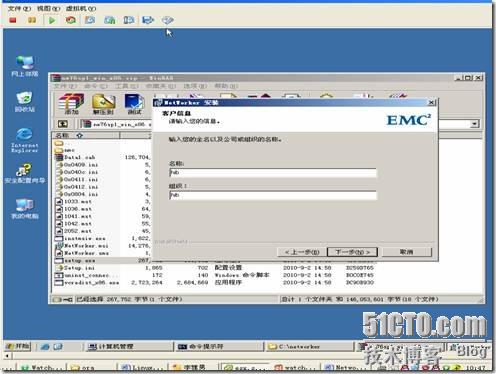Screen dimensions: 496x374
Task: Click the IE quick launch icon
Action: point(45,347)
